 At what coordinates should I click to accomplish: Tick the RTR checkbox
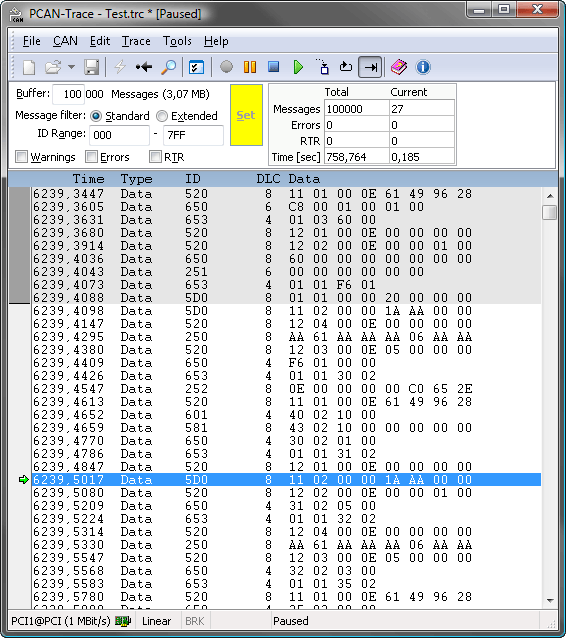(x=155, y=157)
